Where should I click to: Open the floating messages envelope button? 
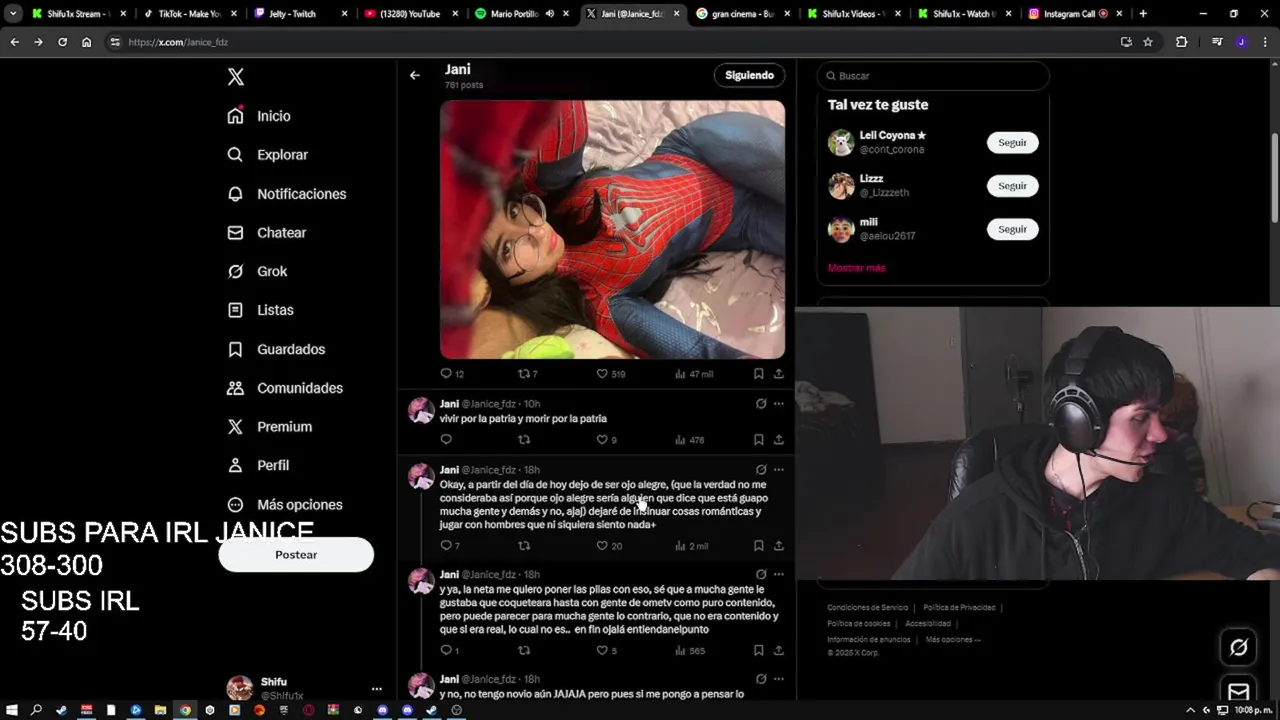tap(1238, 691)
